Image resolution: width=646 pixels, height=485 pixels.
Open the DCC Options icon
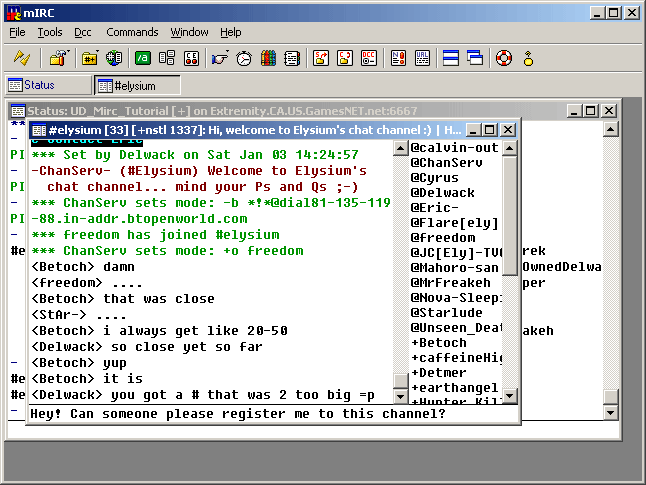tap(369, 58)
